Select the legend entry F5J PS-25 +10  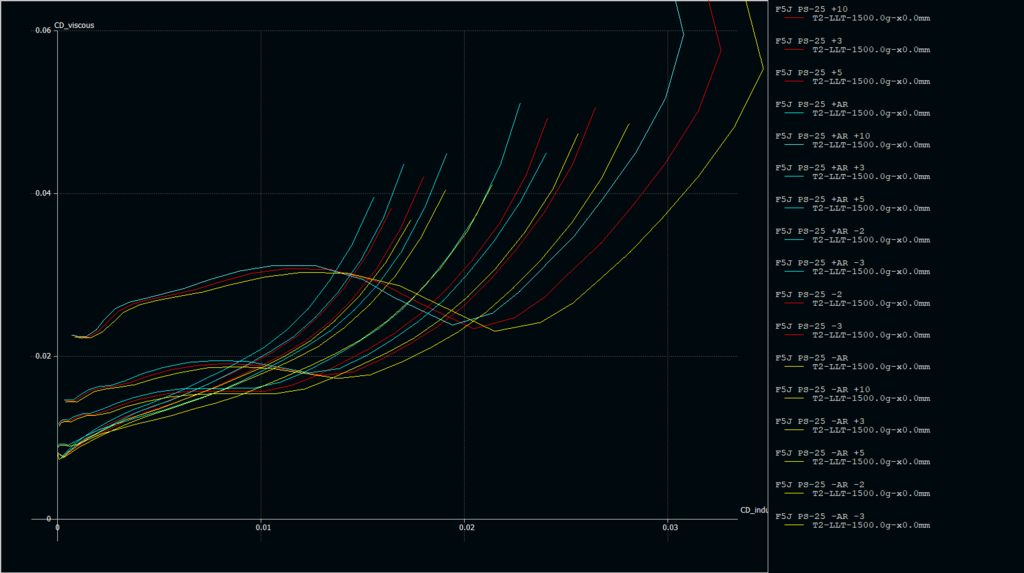click(x=811, y=9)
